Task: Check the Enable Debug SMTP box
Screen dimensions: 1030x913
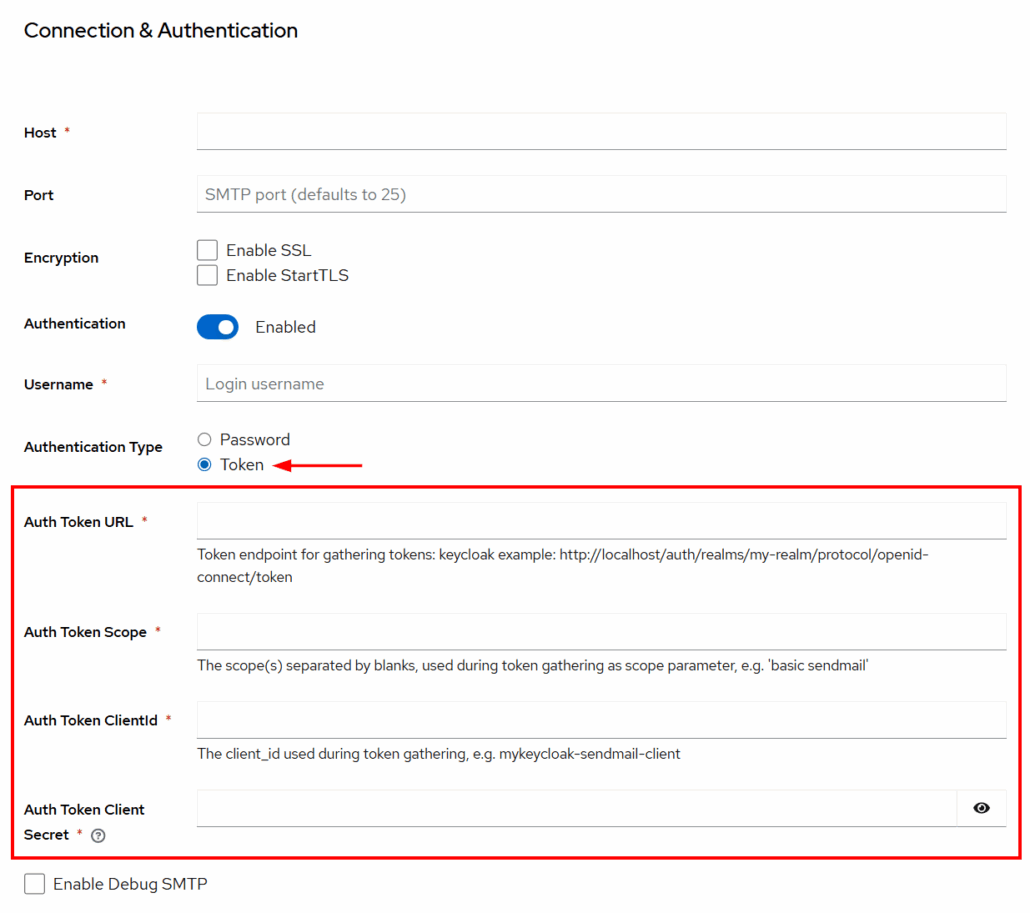Action: click(35, 884)
